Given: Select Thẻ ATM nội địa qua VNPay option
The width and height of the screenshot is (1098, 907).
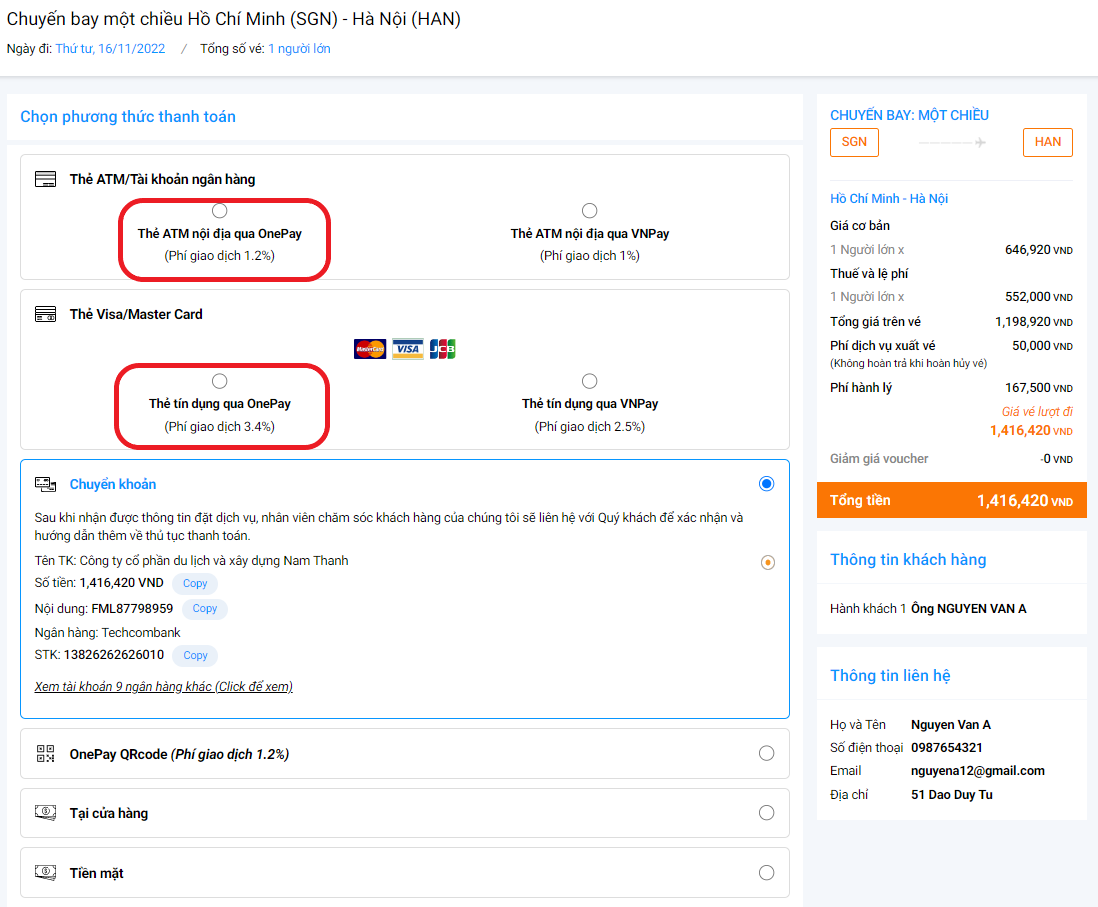Looking at the screenshot, I should point(590,211).
